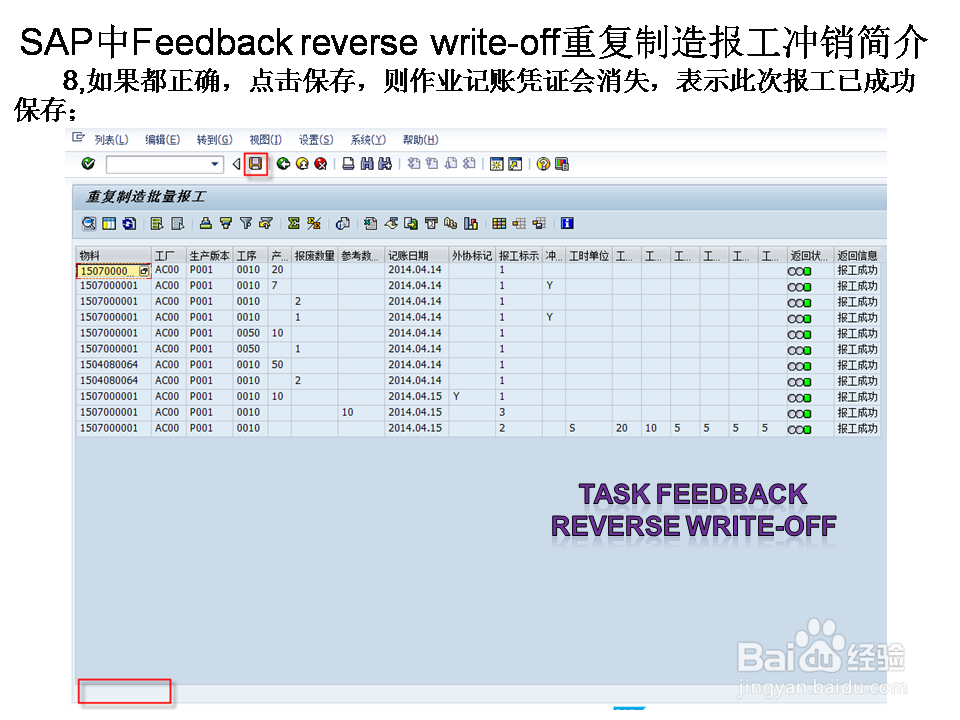Click the Graphic bar-chart icon
The image size is (960, 720).
coord(471,223)
